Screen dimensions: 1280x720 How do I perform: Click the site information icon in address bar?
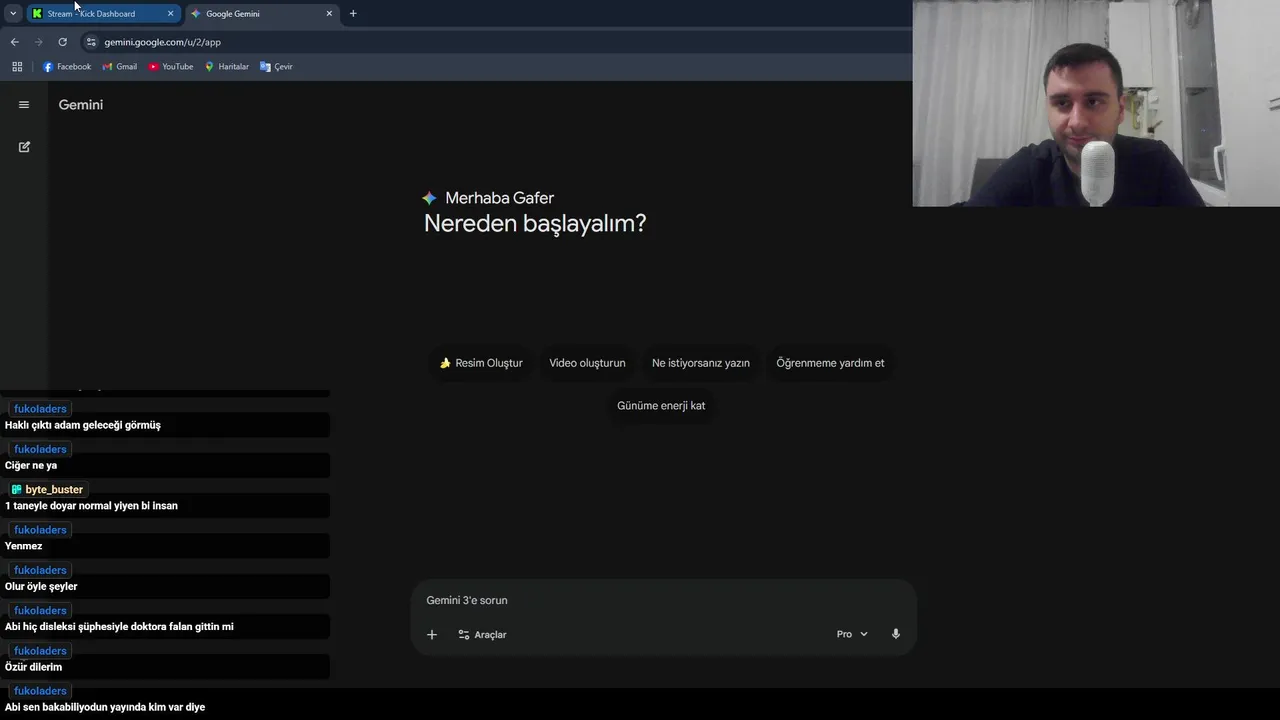(x=91, y=42)
